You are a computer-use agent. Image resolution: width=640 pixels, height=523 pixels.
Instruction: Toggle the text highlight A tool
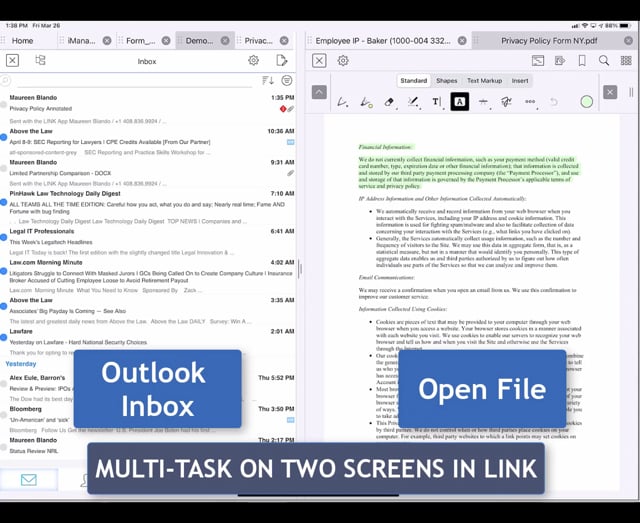460,102
